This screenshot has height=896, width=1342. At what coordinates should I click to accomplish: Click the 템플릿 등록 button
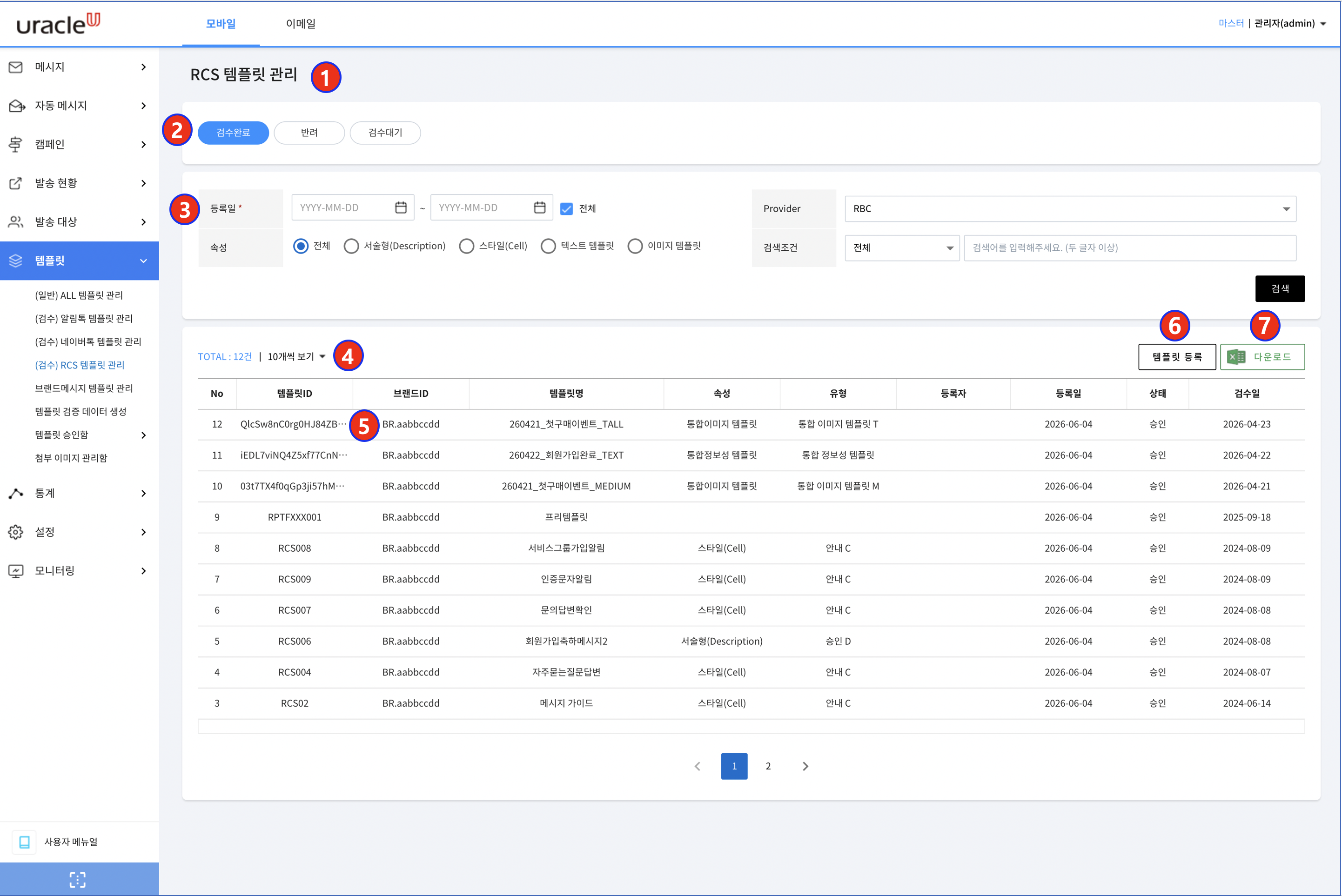click(1177, 356)
